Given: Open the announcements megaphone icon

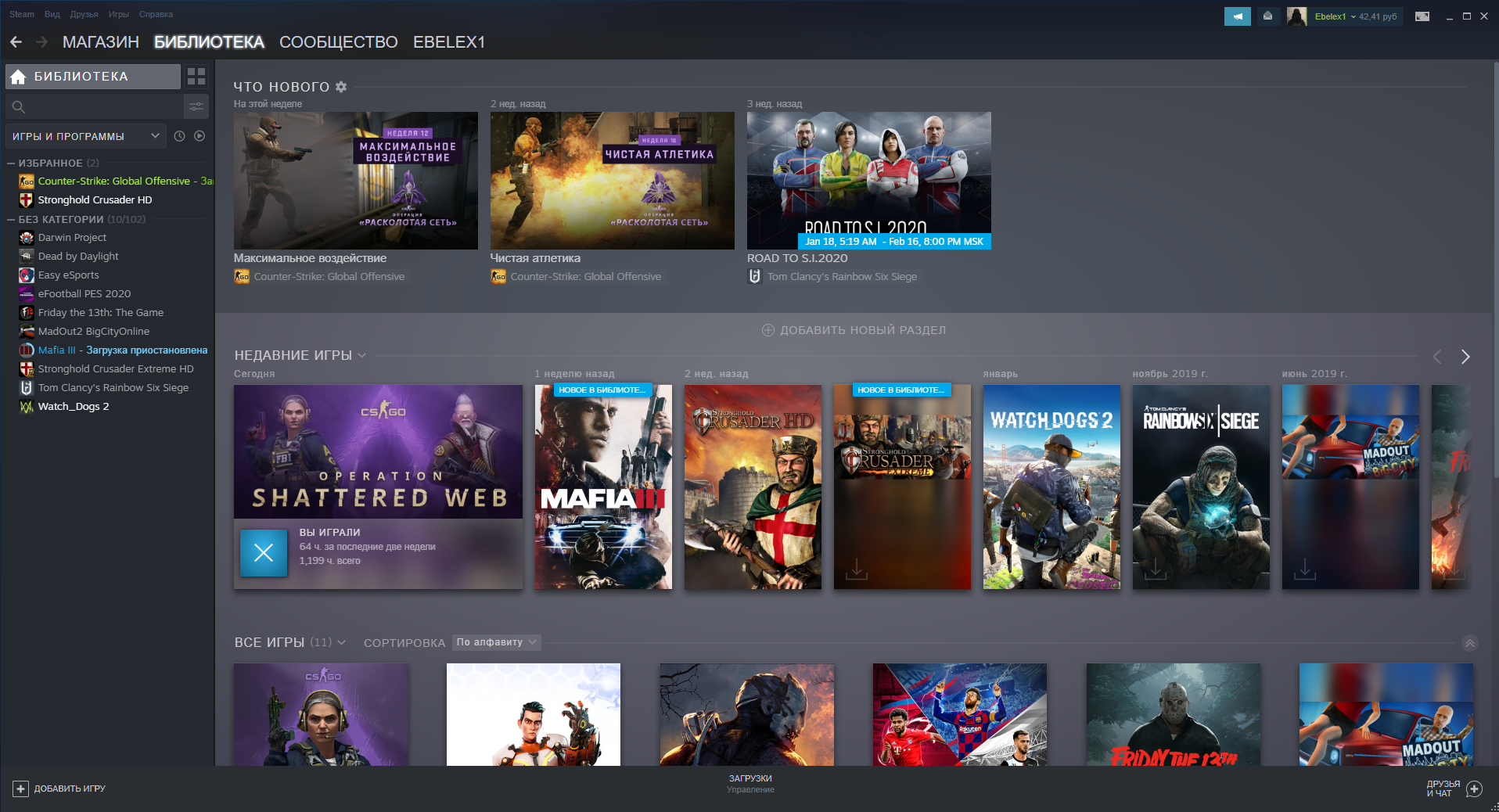Looking at the screenshot, I should coord(1237,16).
